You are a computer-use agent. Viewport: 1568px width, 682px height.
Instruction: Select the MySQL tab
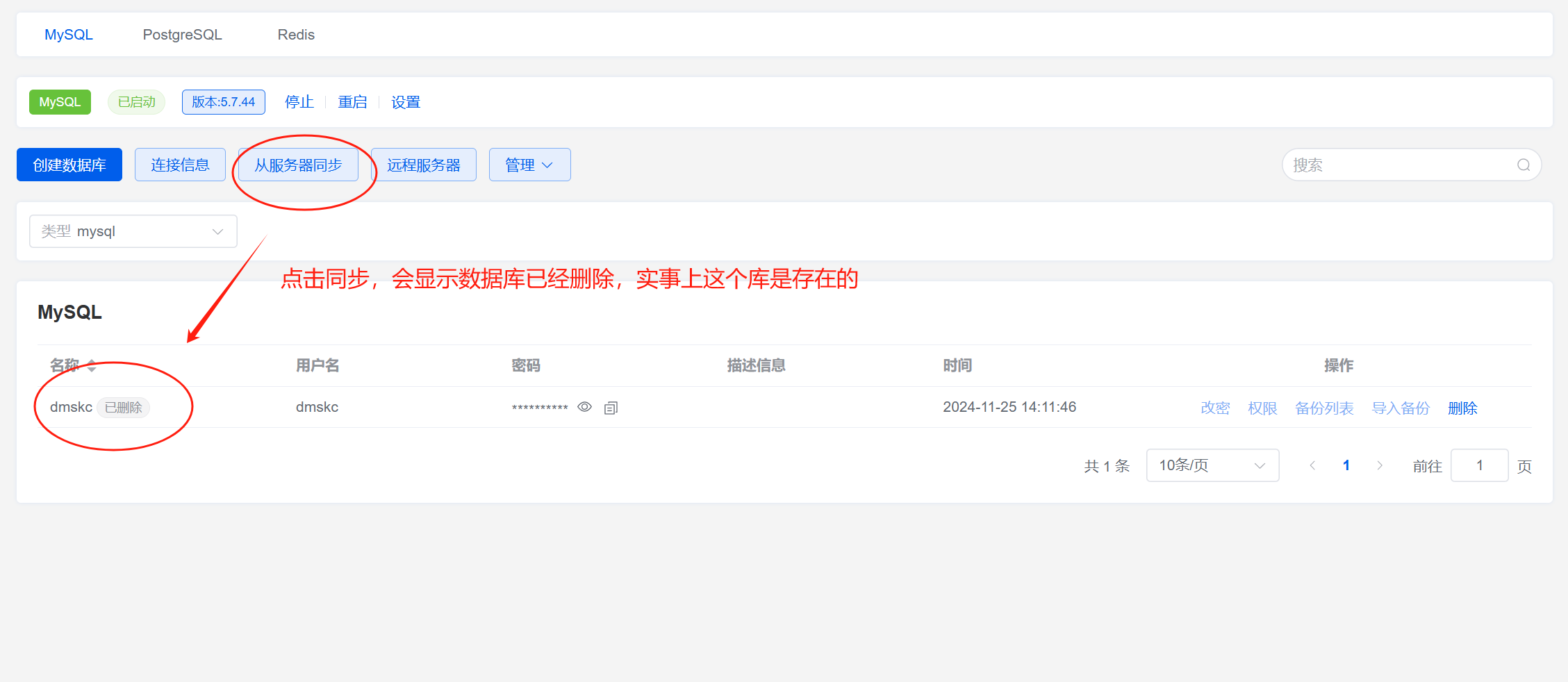pos(68,35)
